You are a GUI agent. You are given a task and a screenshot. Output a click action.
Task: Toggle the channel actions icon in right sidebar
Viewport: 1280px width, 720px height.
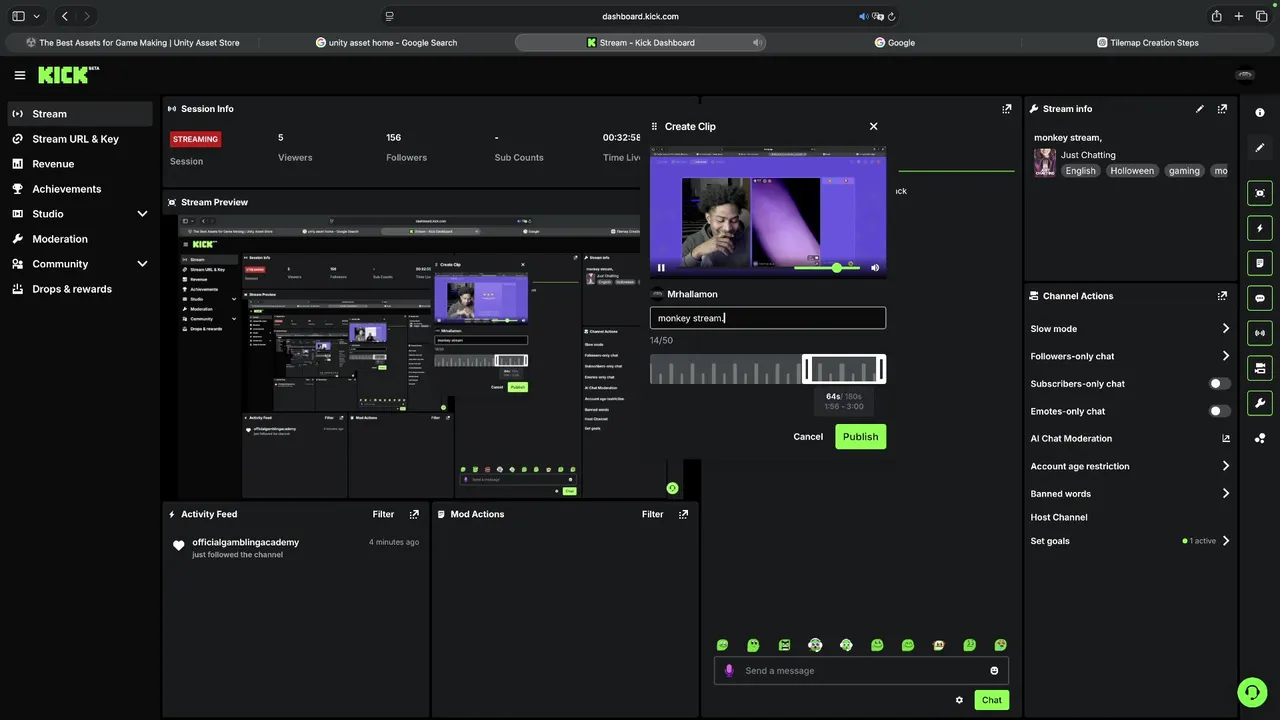pyautogui.click(x=1260, y=368)
